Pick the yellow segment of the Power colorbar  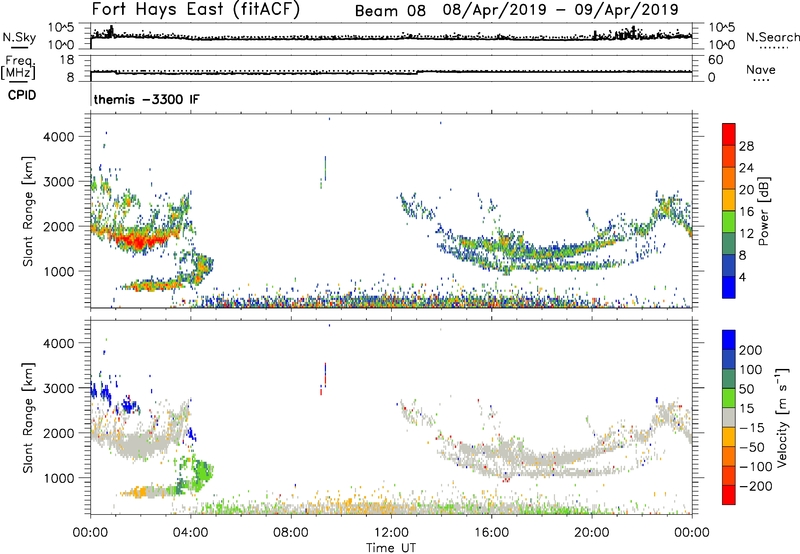point(729,200)
